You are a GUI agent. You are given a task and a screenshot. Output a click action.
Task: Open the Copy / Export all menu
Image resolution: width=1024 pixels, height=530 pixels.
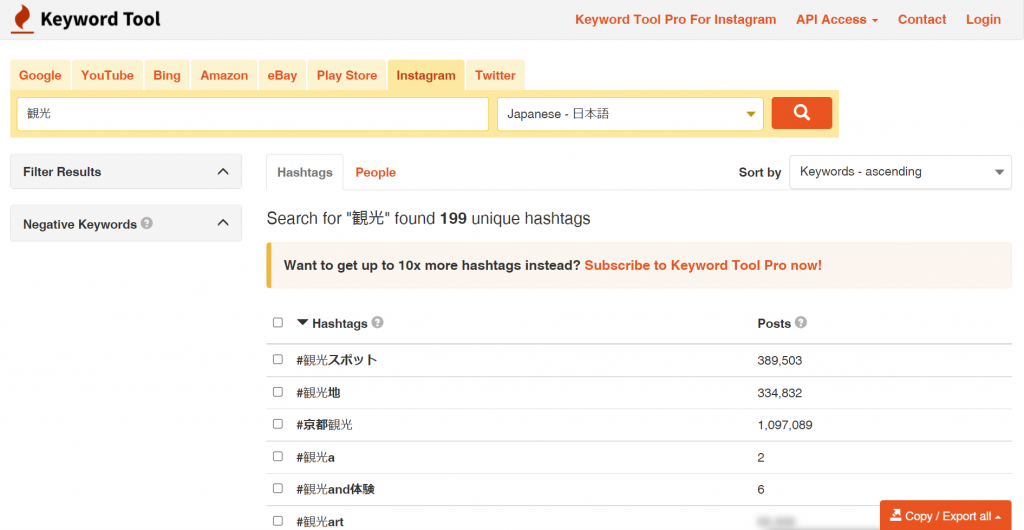[946, 516]
